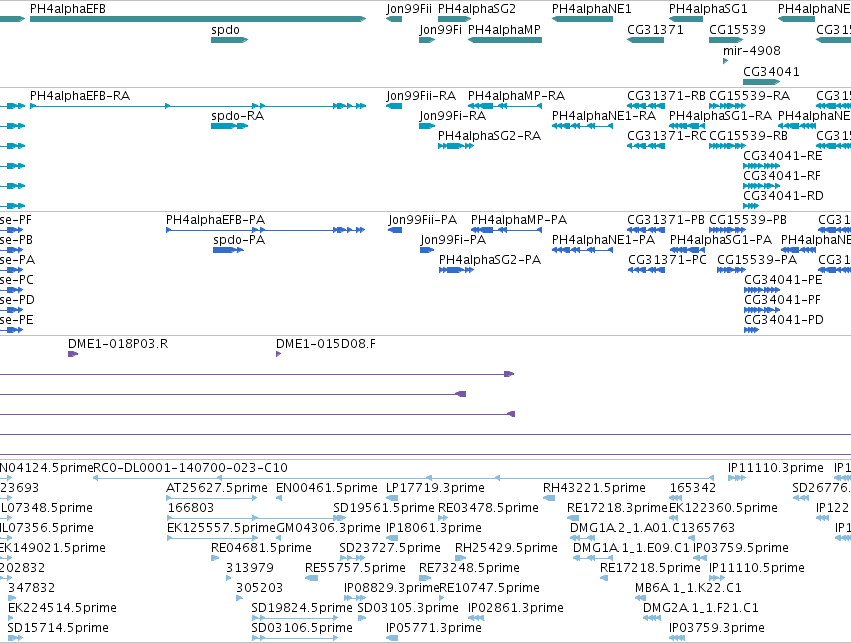Screen dimensions: 851x643
Task: Select the PH4alphaNE1 gene feature
Action: [x=582, y=19]
